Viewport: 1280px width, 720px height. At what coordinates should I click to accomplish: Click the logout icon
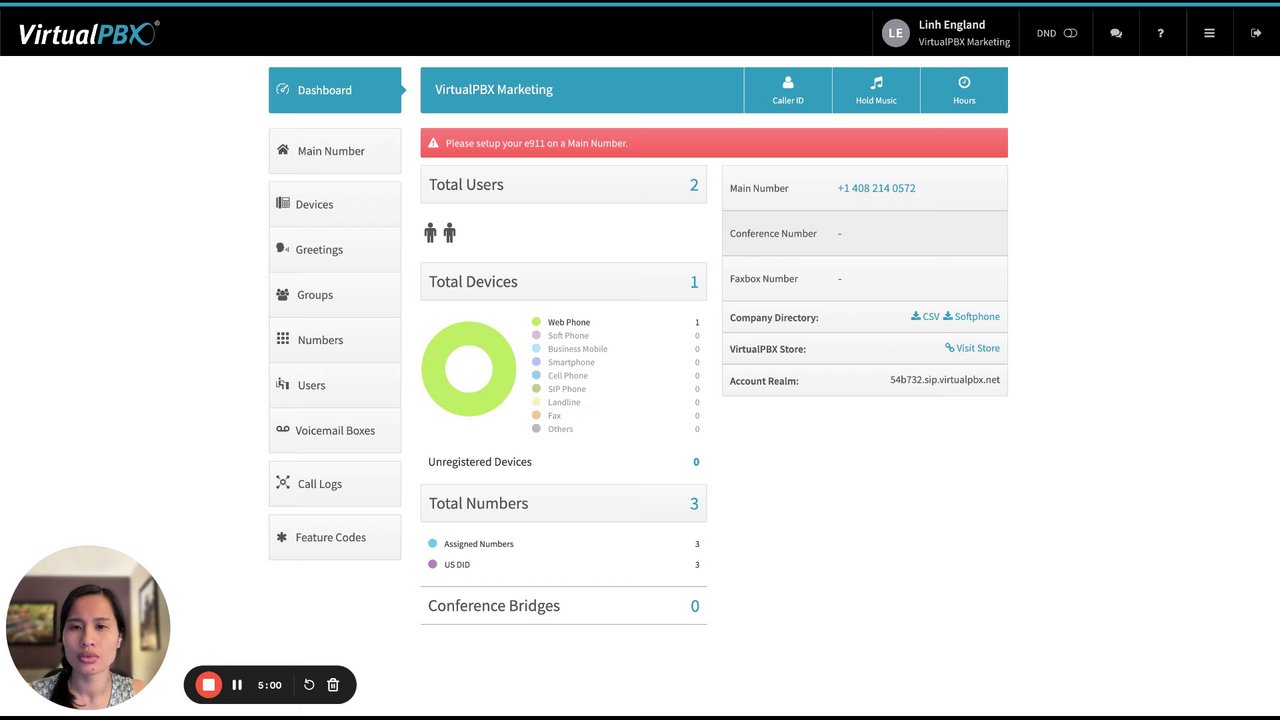(x=1256, y=33)
